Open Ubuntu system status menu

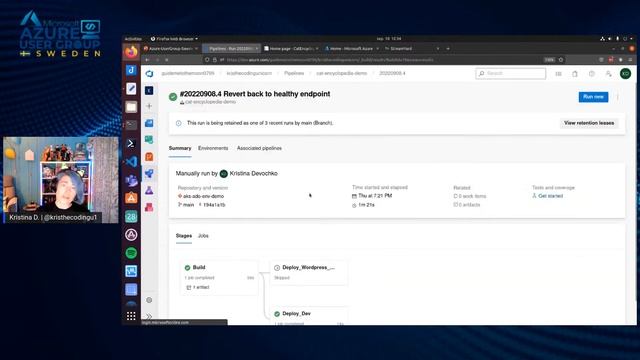tap(617, 39)
